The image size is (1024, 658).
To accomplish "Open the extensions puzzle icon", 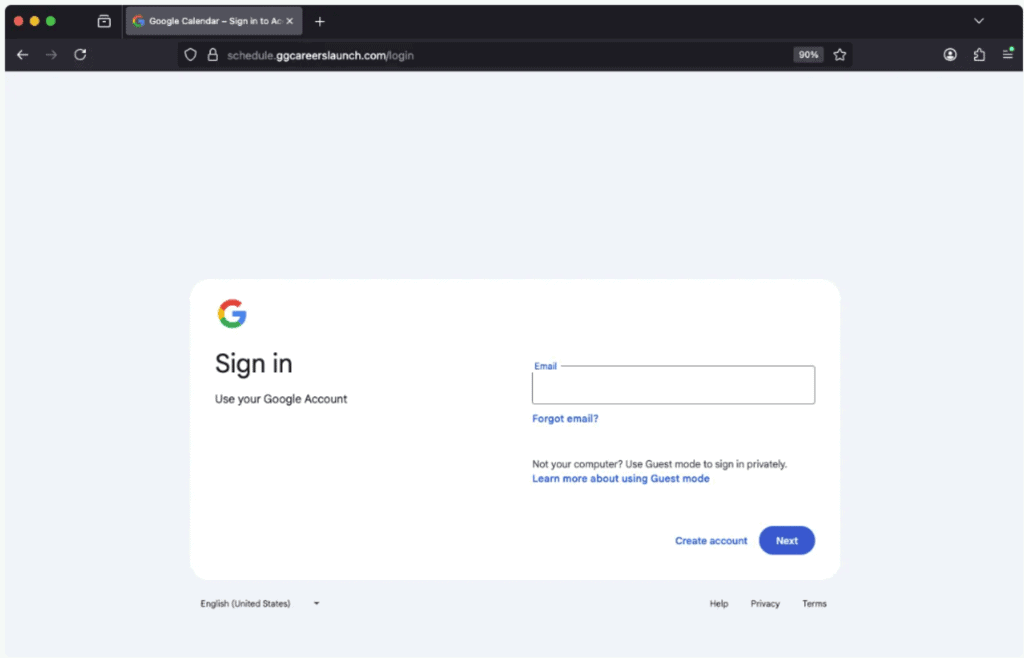I will coord(979,55).
